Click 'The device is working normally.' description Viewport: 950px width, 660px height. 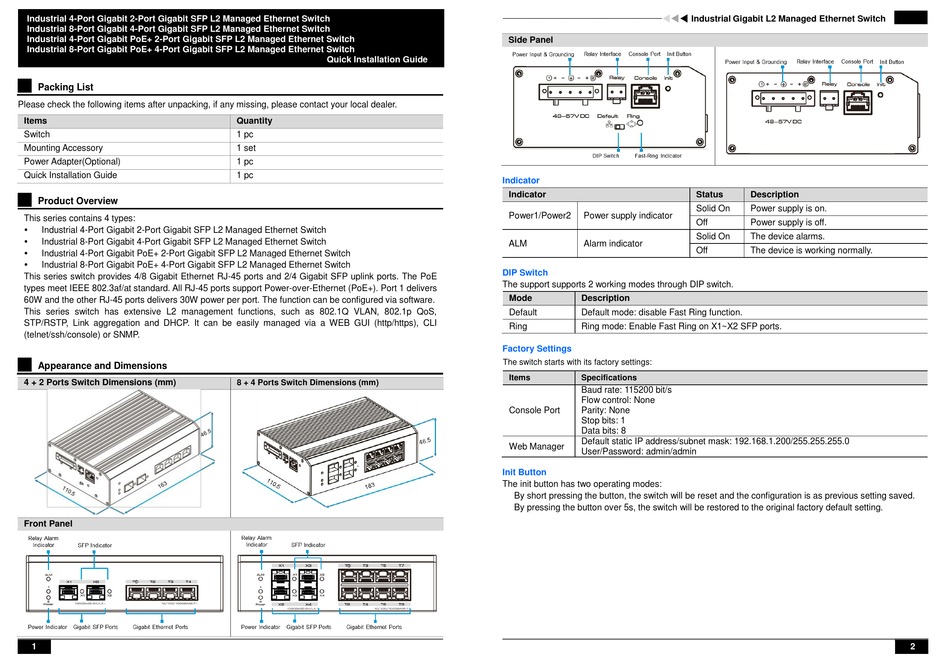tap(811, 250)
